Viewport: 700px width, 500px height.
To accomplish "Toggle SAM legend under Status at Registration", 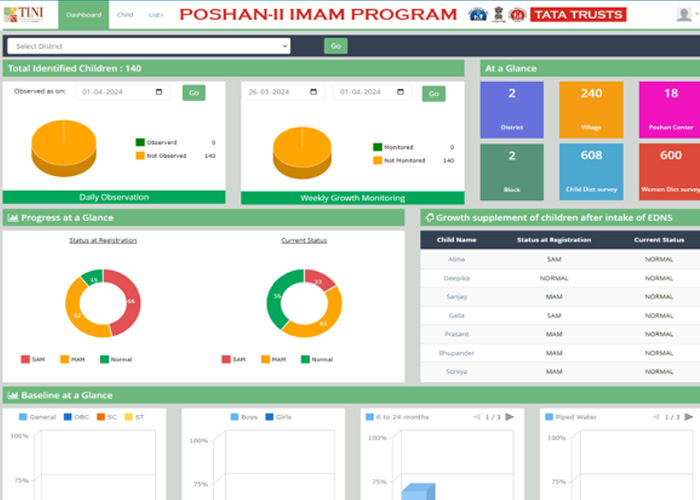I will [x=33, y=359].
